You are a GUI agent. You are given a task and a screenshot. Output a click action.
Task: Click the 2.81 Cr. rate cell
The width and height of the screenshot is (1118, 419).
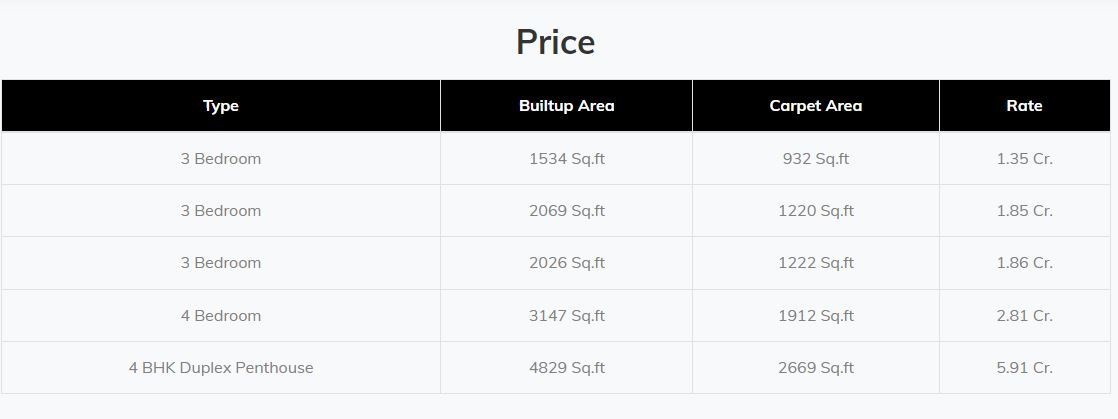click(1025, 316)
